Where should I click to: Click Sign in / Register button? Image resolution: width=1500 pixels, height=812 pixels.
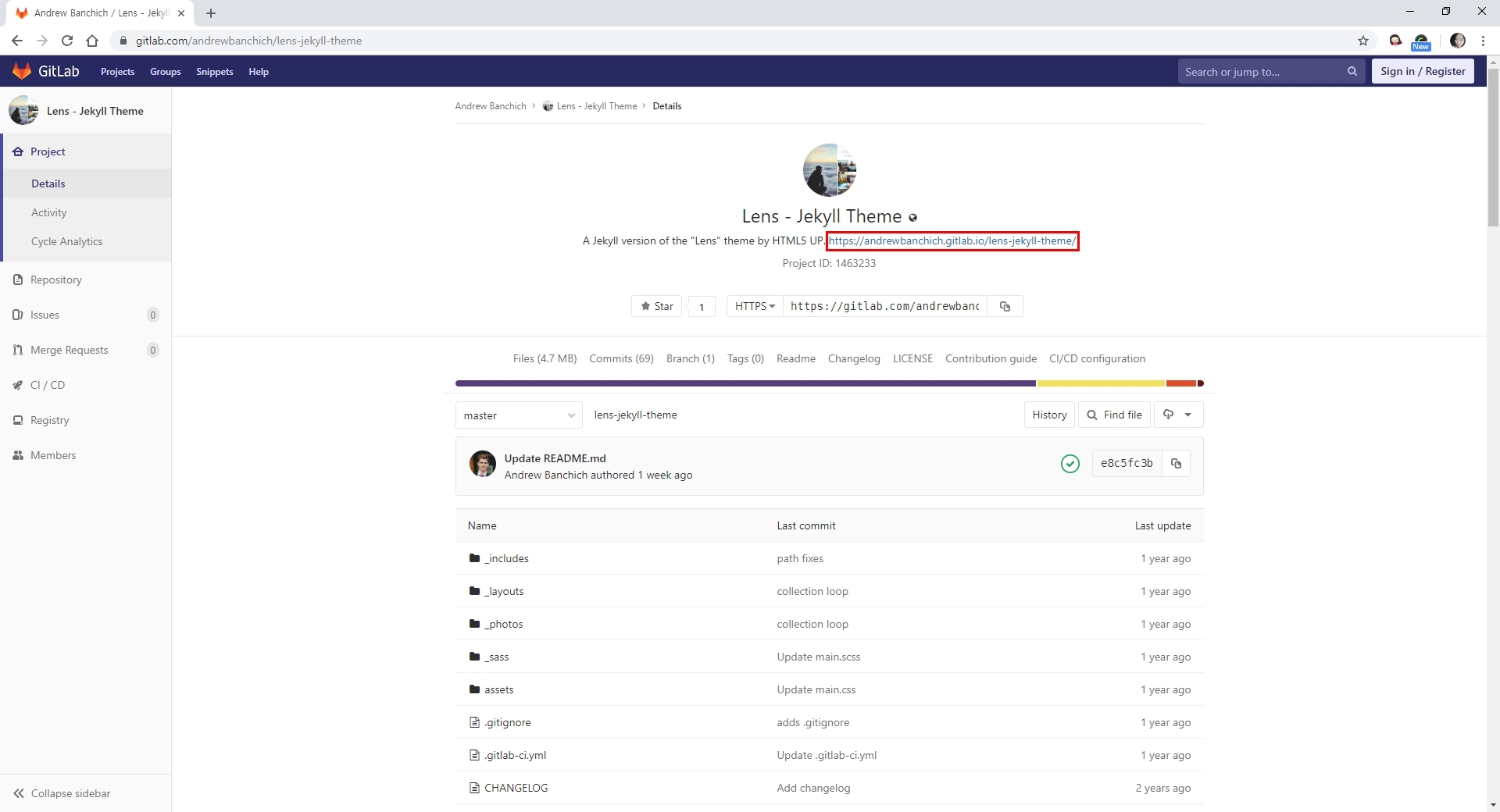(x=1422, y=72)
